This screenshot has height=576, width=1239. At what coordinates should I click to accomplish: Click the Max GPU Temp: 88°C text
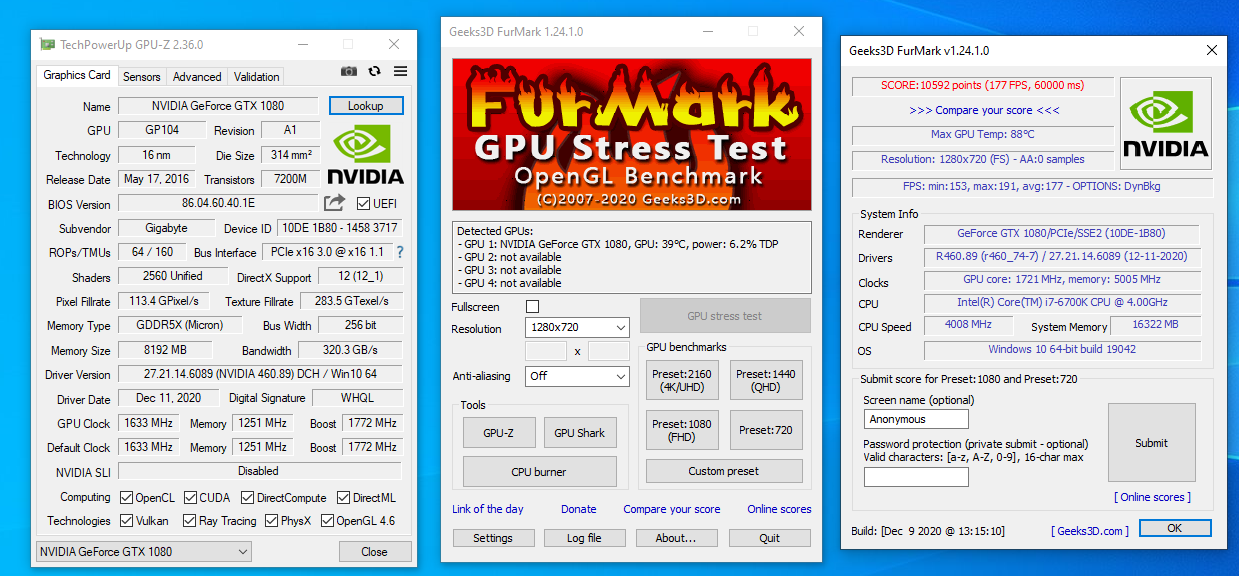coord(982,134)
